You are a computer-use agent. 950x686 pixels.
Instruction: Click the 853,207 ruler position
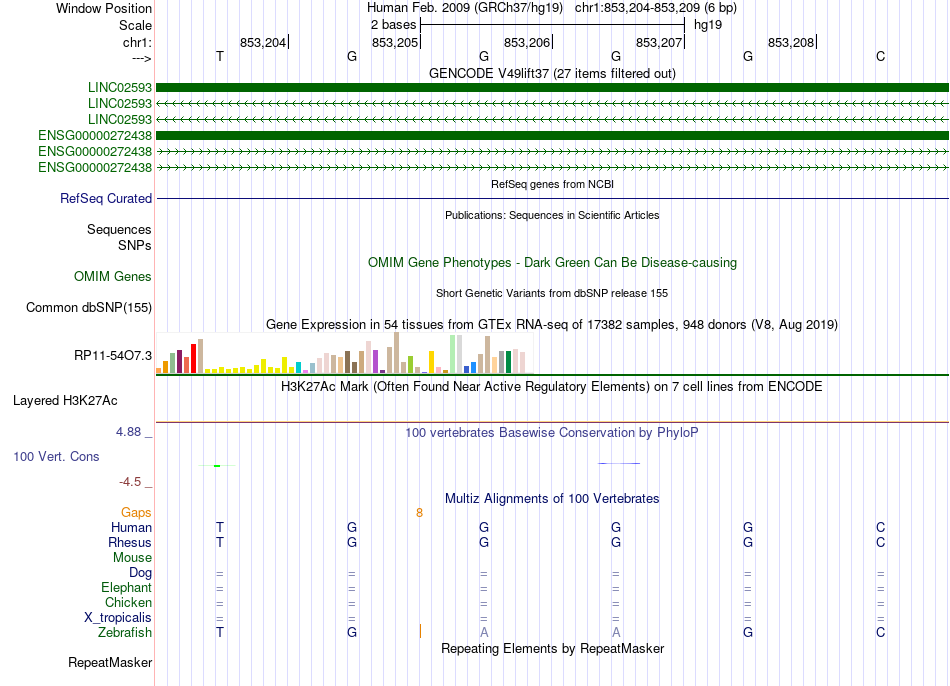pos(659,42)
